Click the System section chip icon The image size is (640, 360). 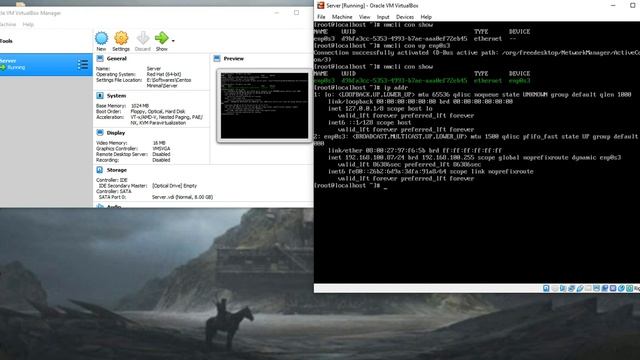(100, 96)
